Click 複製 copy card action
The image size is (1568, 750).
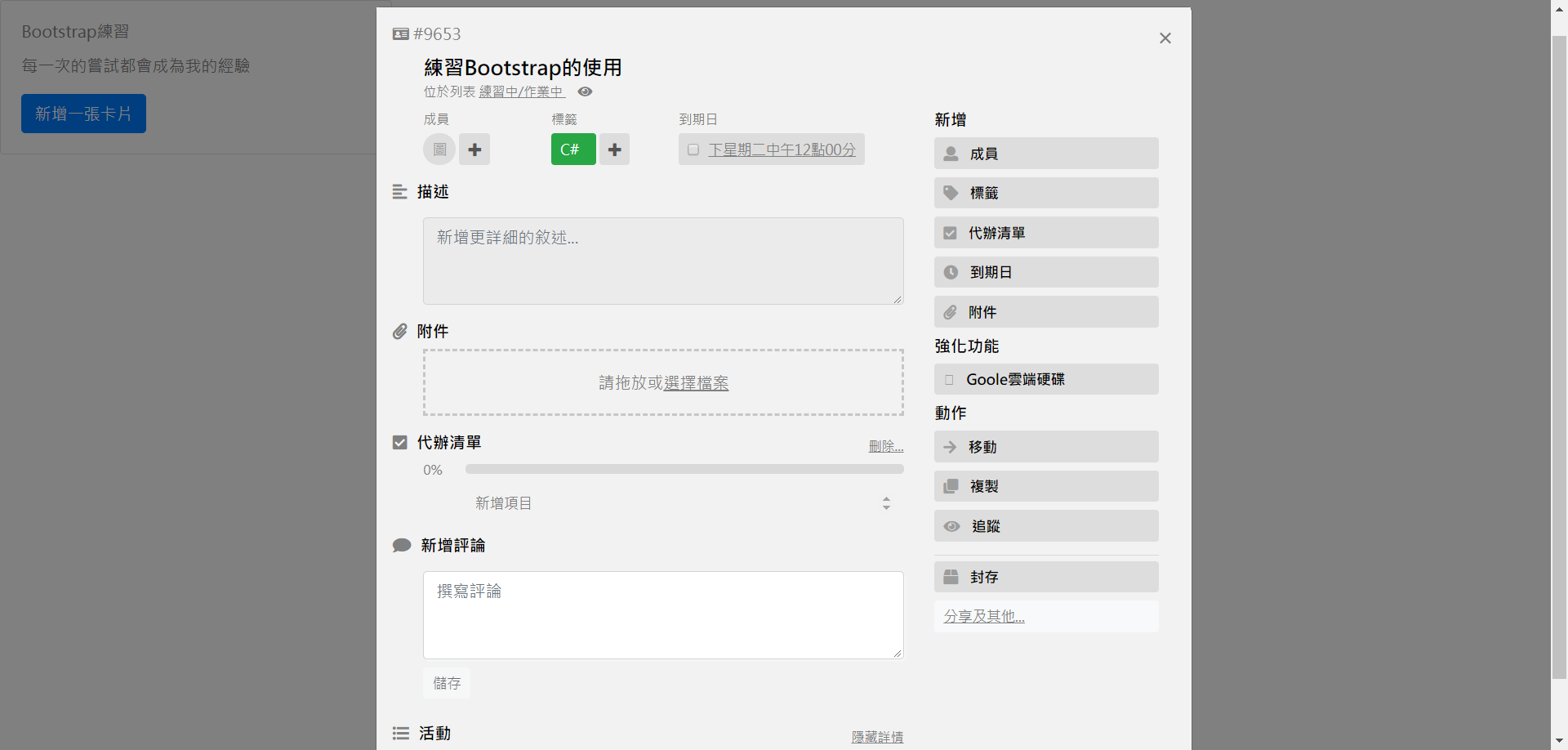[x=1045, y=486]
